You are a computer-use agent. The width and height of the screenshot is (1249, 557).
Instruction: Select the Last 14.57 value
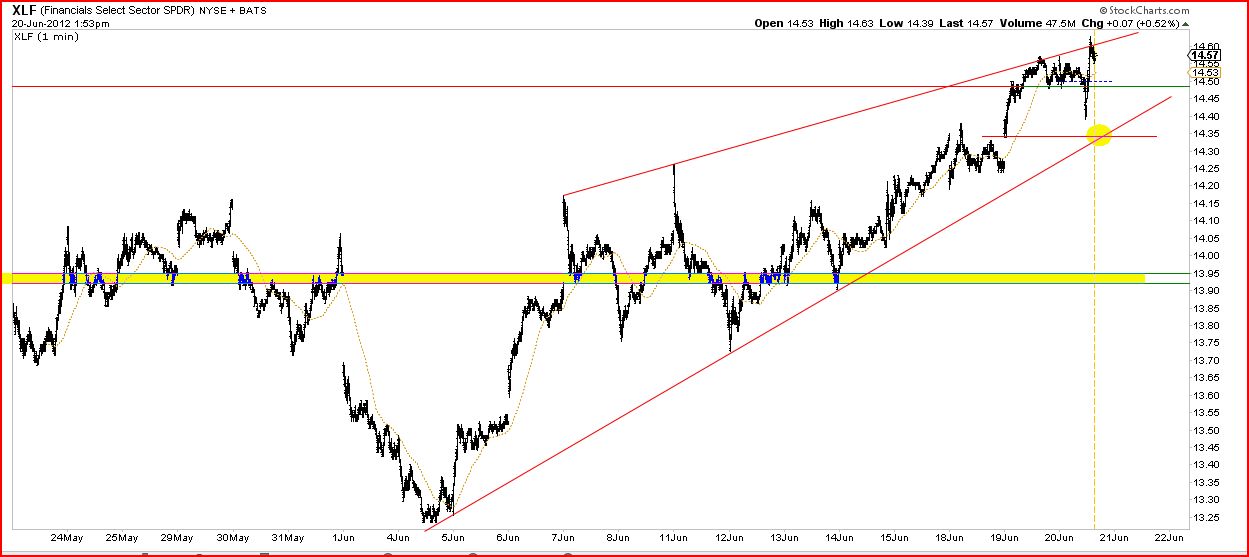pyautogui.click(x=967, y=23)
